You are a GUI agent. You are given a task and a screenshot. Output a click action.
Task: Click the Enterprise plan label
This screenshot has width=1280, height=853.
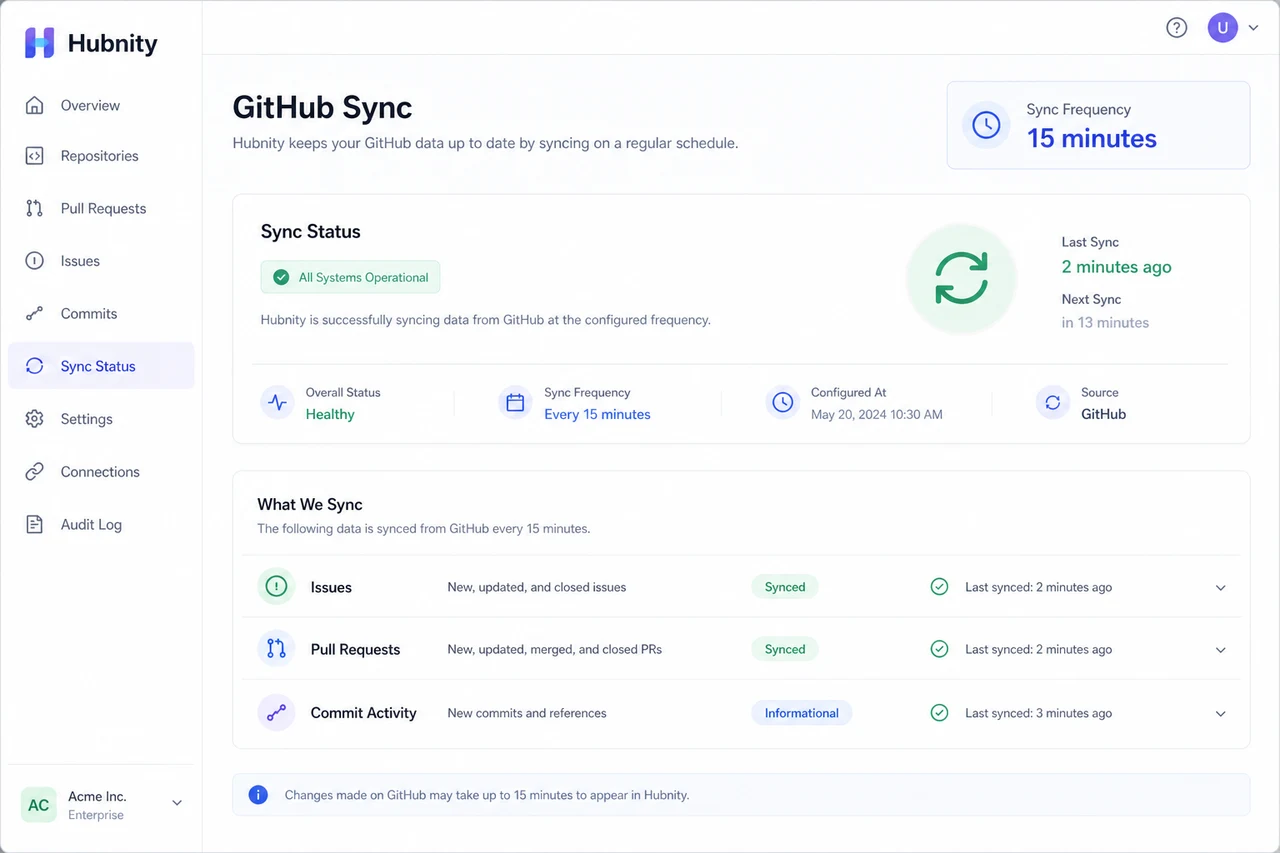pyautogui.click(x=96, y=815)
